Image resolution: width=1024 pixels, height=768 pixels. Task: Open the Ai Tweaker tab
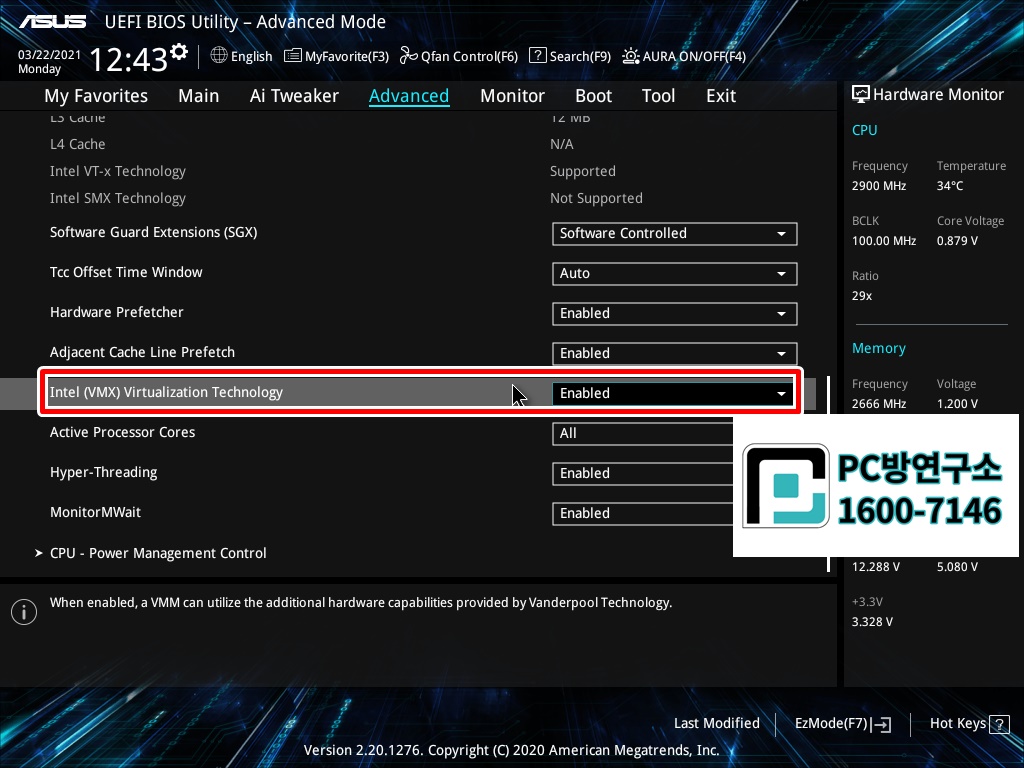pos(294,96)
